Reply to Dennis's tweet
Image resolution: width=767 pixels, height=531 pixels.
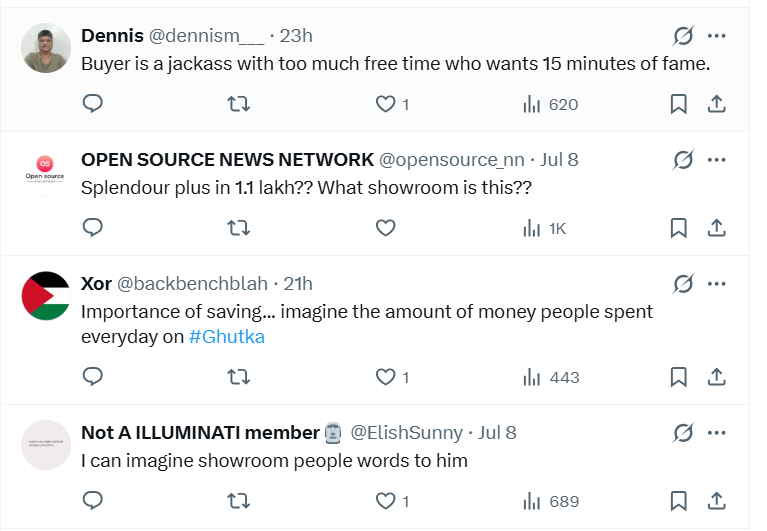coord(92,104)
